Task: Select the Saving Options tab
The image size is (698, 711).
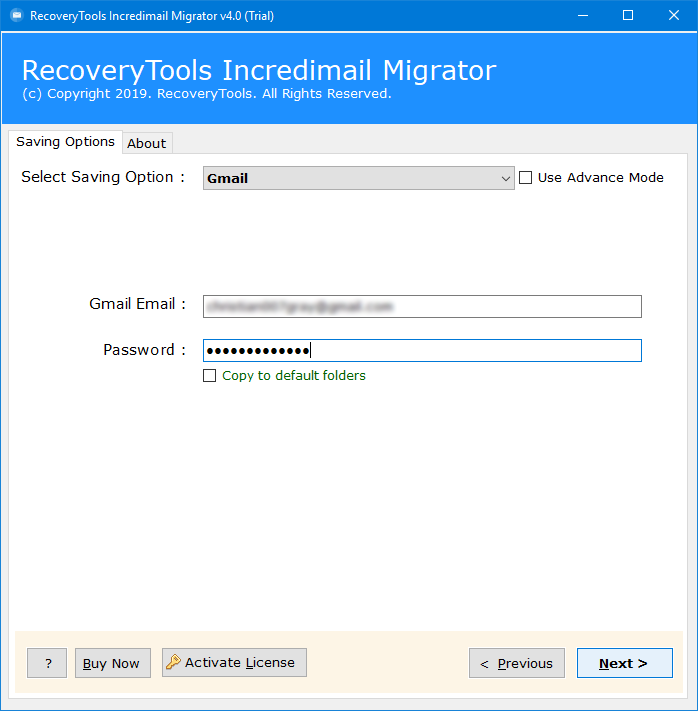Action: click(65, 141)
